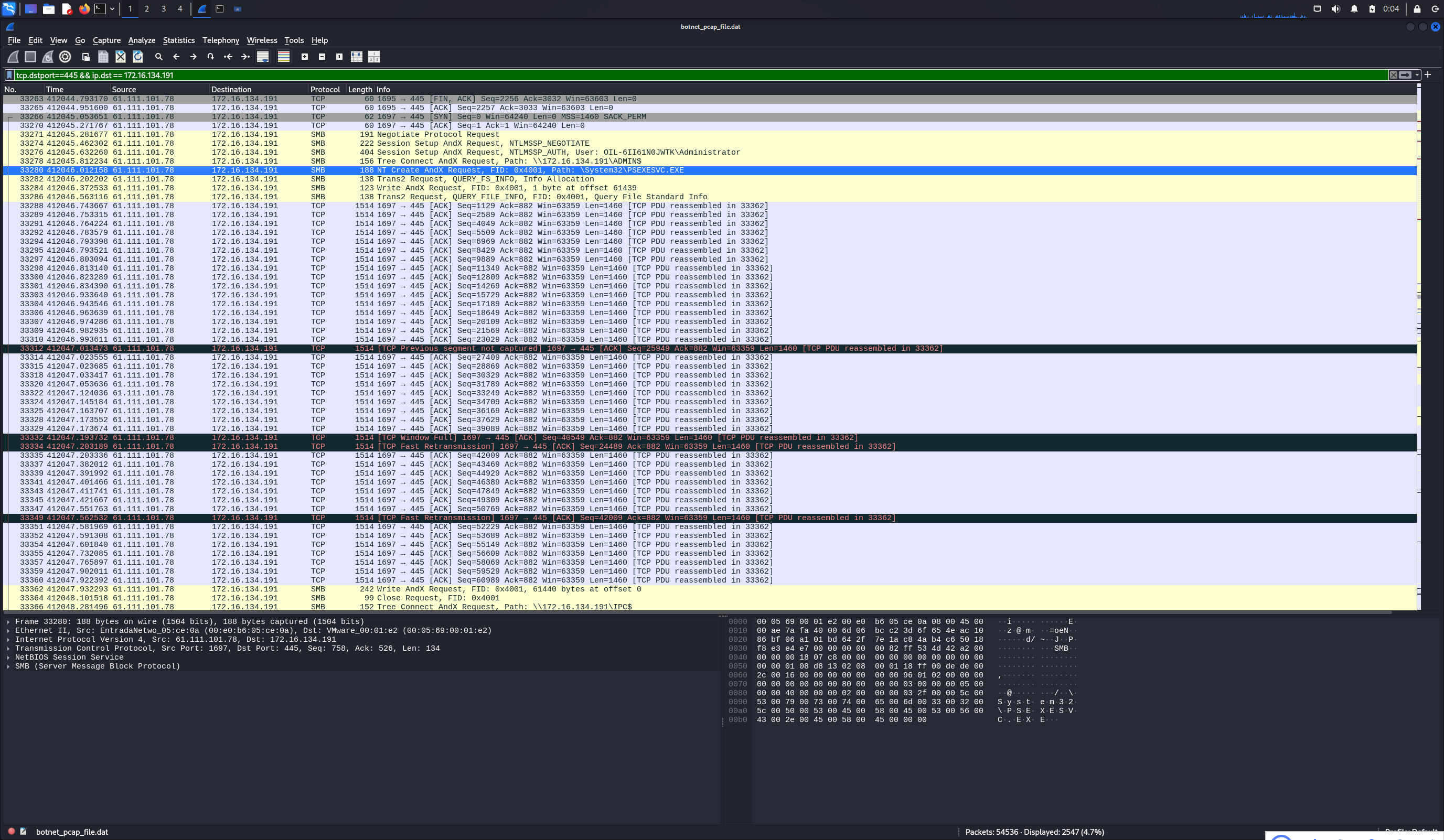
Task: Click the zoom in plus icon
Action: click(x=305, y=57)
